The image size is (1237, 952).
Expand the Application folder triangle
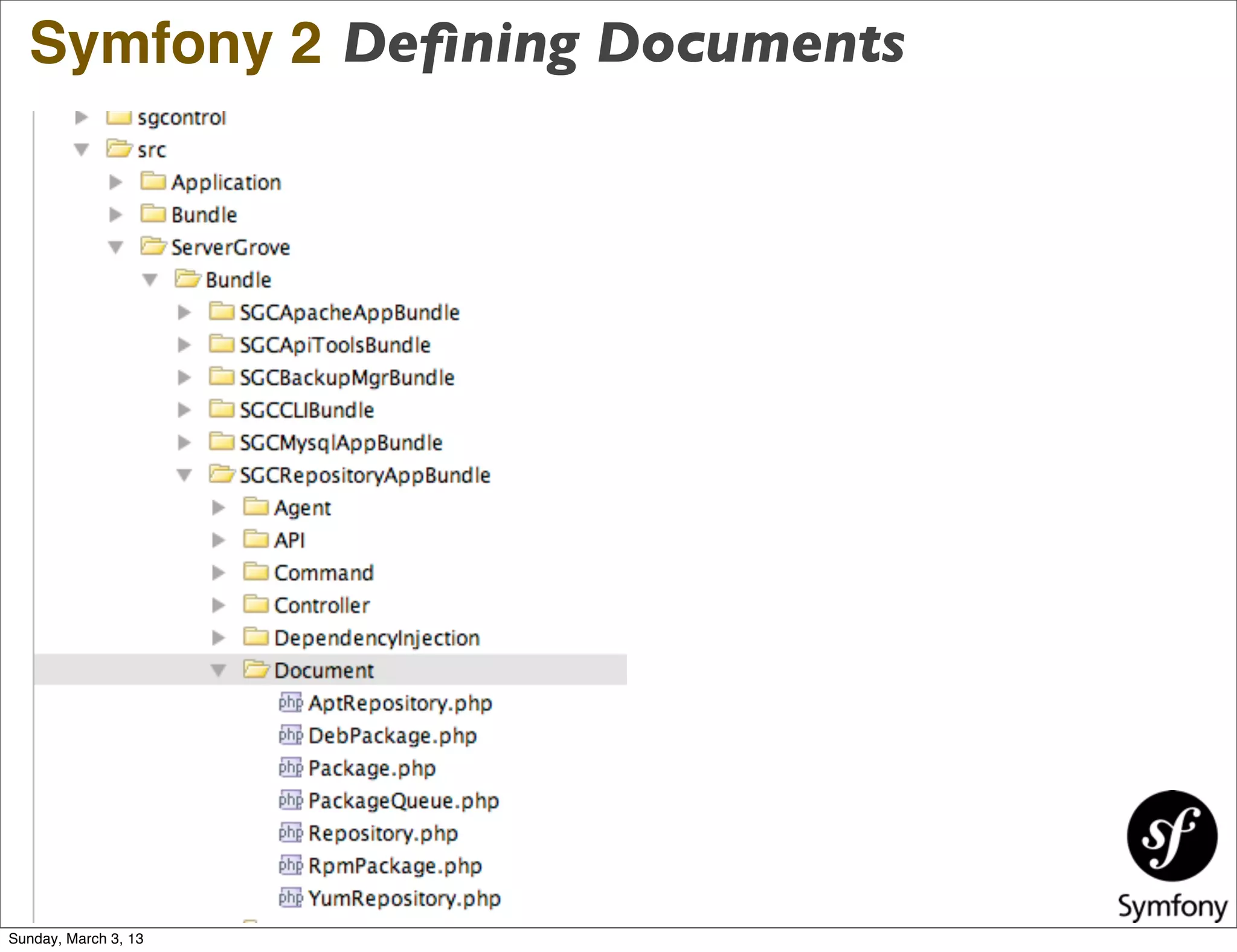[x=115, y=182]
